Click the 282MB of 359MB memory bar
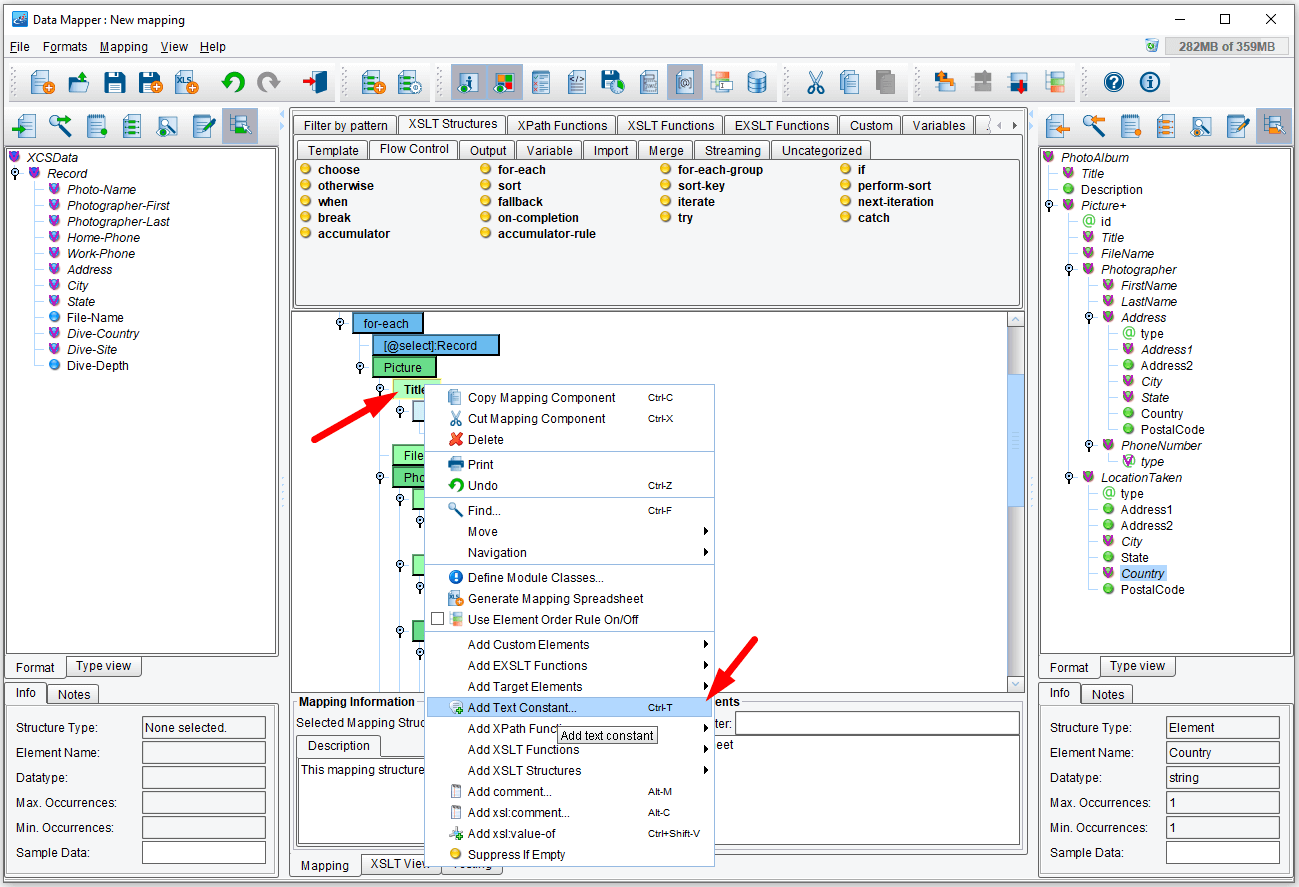The image size is (1299, 887). pos(1227,46)
